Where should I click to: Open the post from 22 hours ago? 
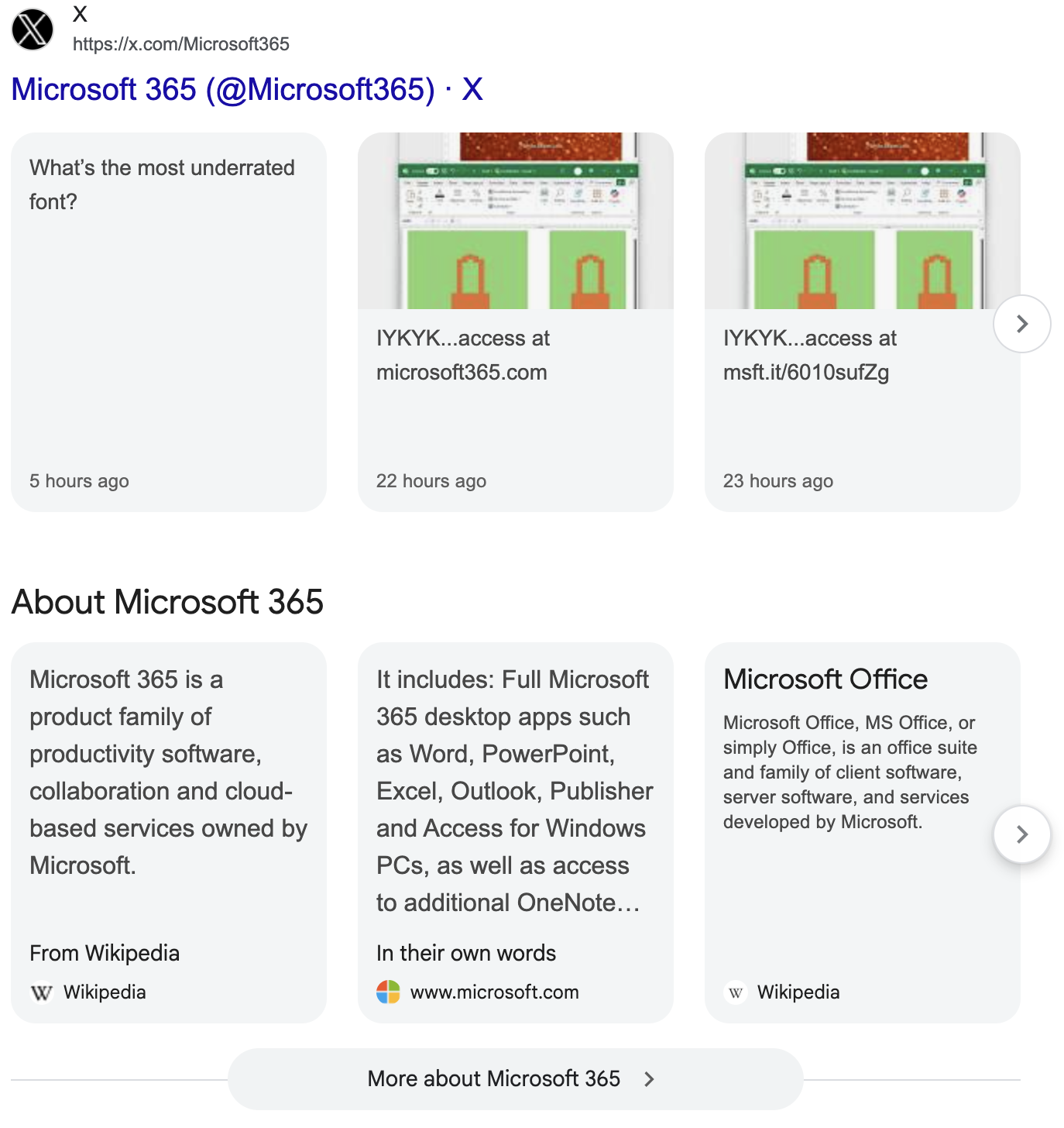coord(431,481)
